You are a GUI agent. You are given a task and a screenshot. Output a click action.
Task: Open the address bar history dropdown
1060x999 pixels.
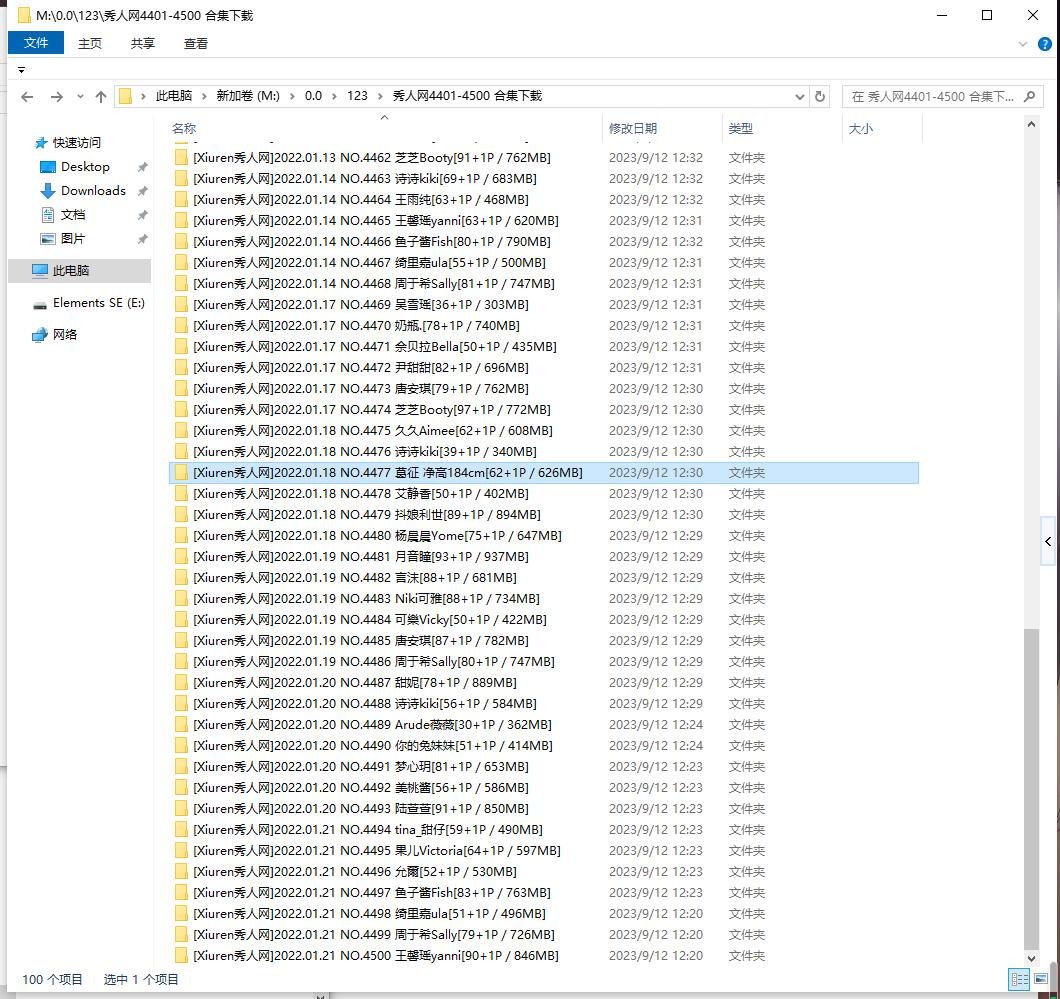[800, 97]
